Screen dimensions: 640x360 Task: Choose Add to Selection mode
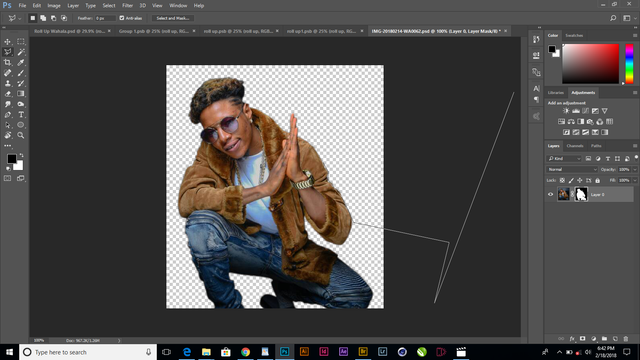(43, 18)
